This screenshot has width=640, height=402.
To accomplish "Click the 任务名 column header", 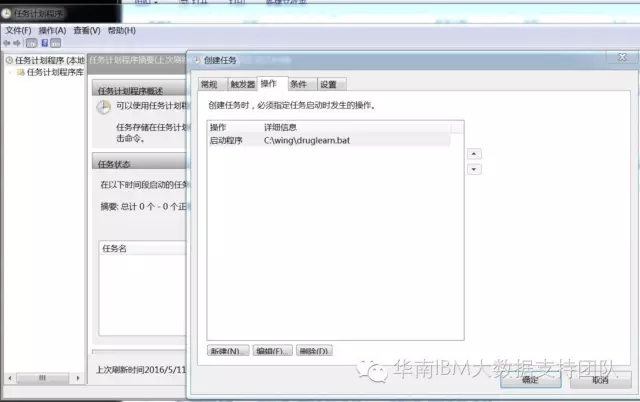I will click(142, 249).
